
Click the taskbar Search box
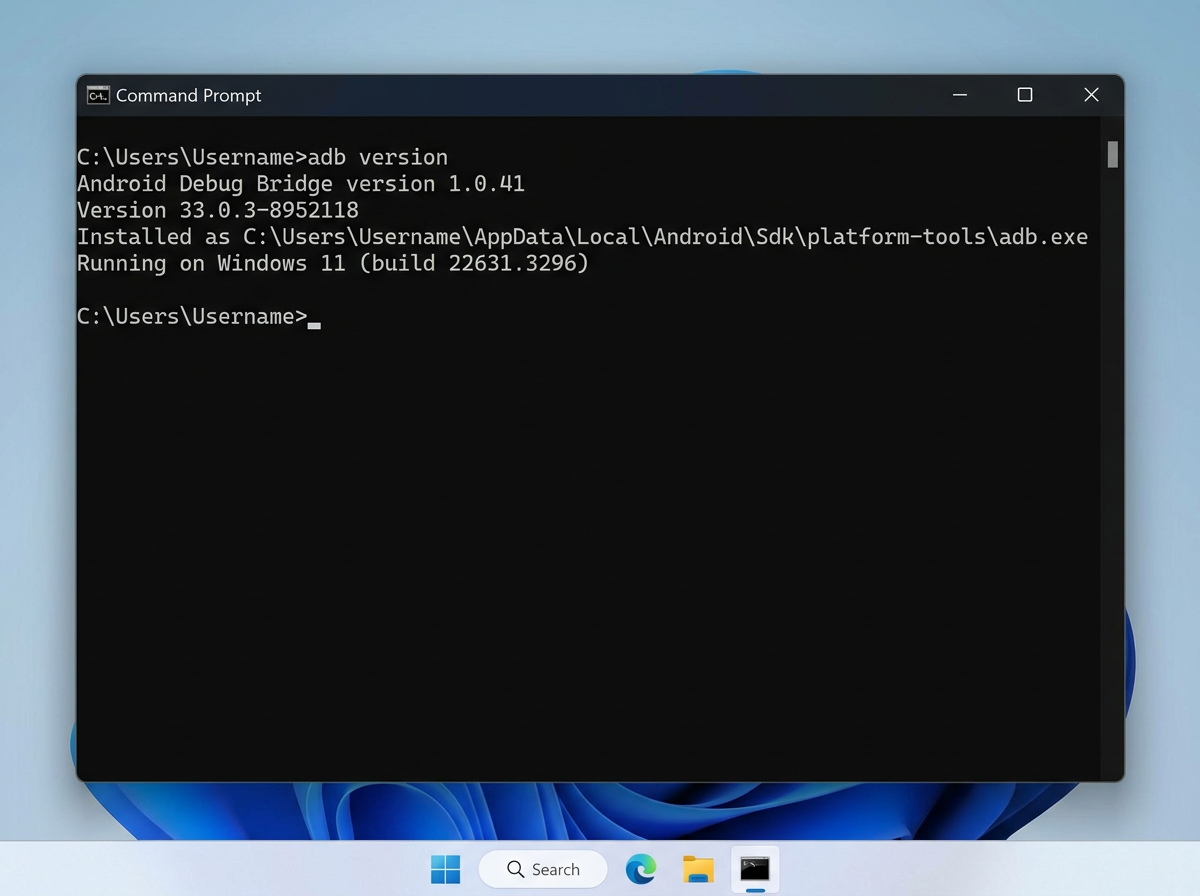coord(543,869)
